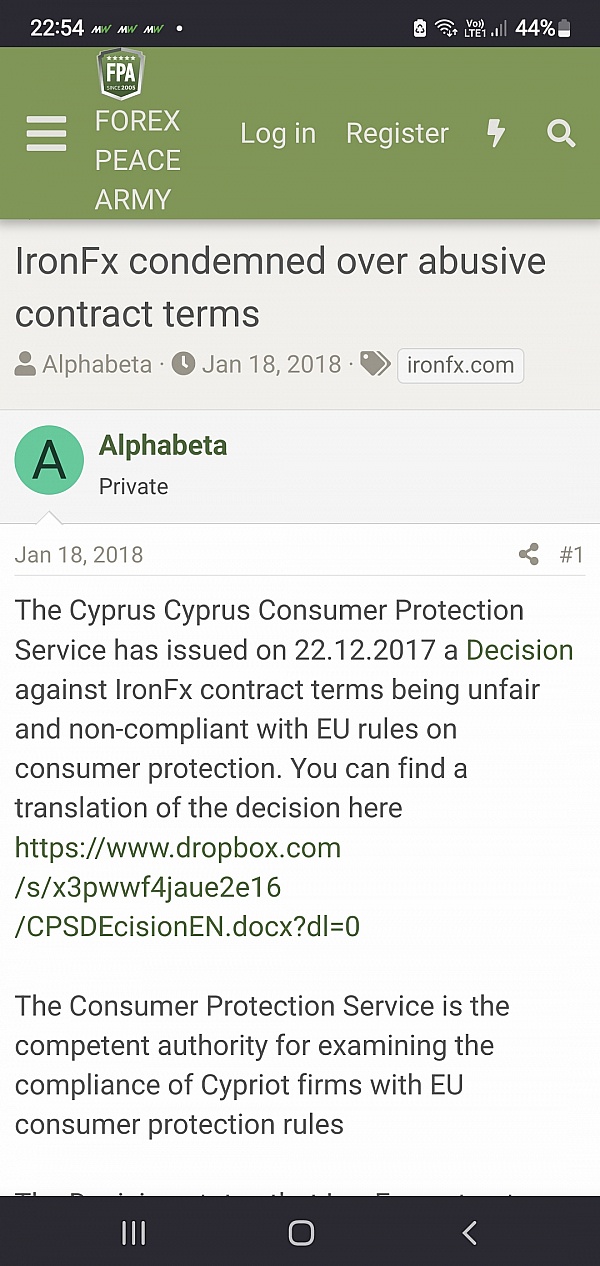Click the thread author Alphabeta under title
The image size is (600, 1266).
(x=98, y=365)
